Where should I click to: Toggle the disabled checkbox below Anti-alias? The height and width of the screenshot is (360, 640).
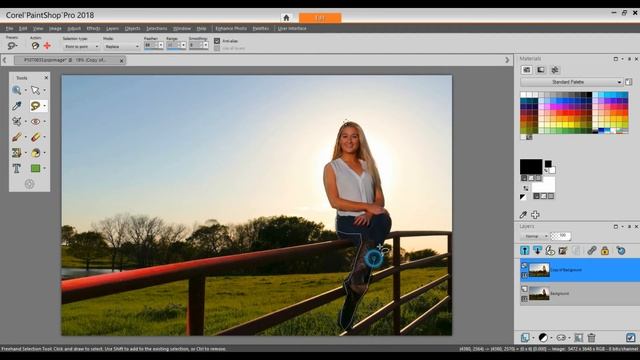(217, 48)
